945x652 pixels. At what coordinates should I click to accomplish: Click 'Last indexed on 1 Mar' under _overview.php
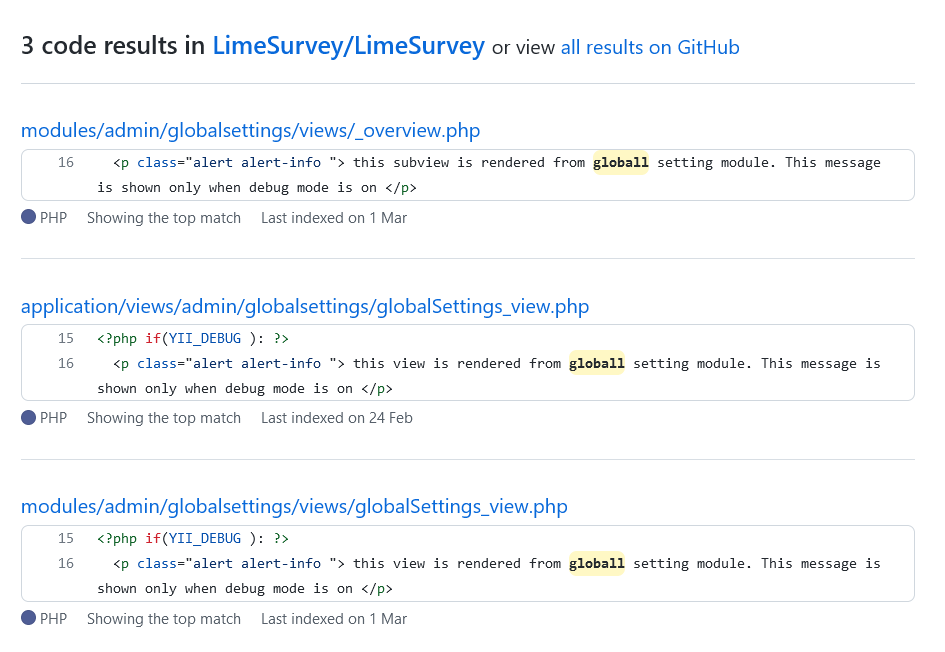tap(334, 217)
